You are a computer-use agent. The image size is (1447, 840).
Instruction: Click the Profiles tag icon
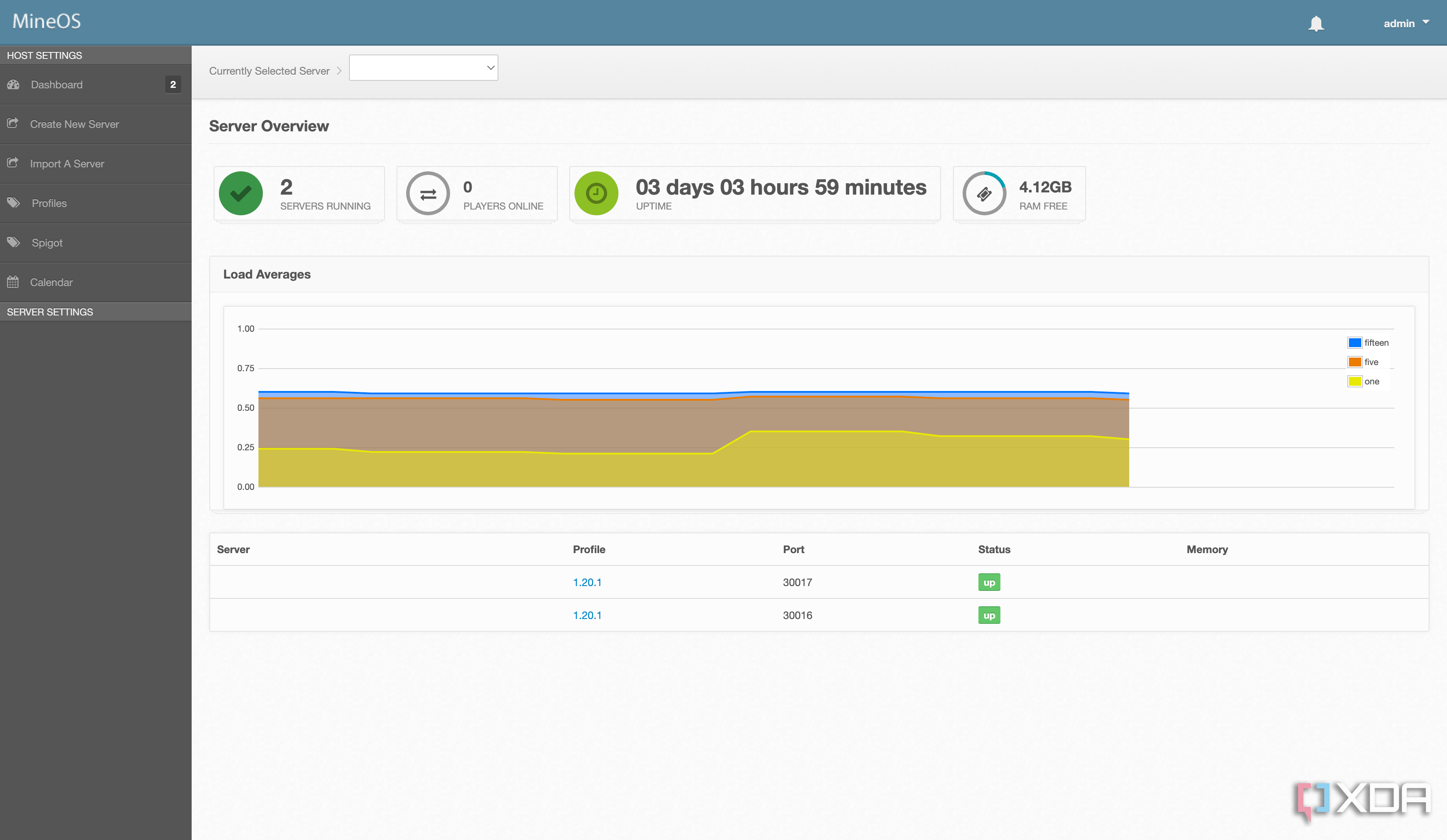(x=14, y=203)
